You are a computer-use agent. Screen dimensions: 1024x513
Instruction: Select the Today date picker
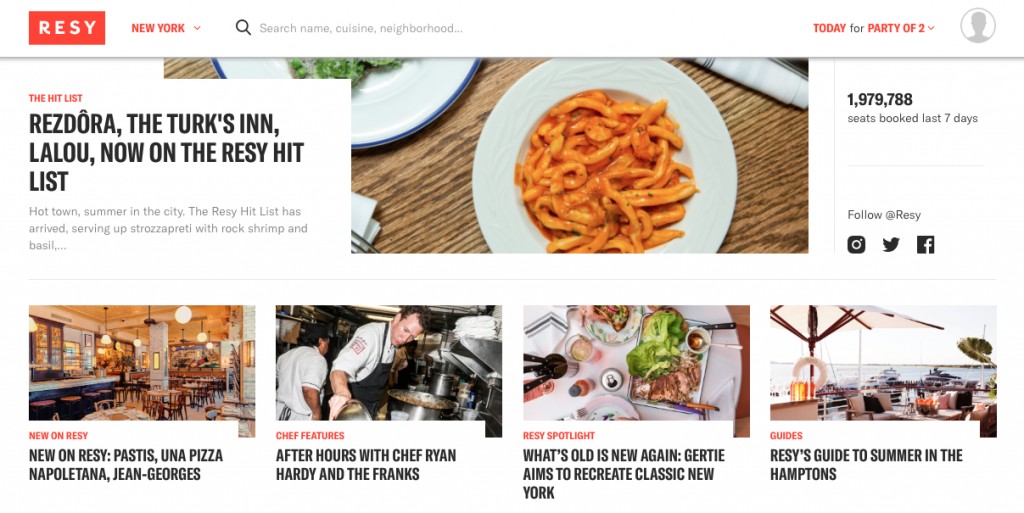(829, 28)
